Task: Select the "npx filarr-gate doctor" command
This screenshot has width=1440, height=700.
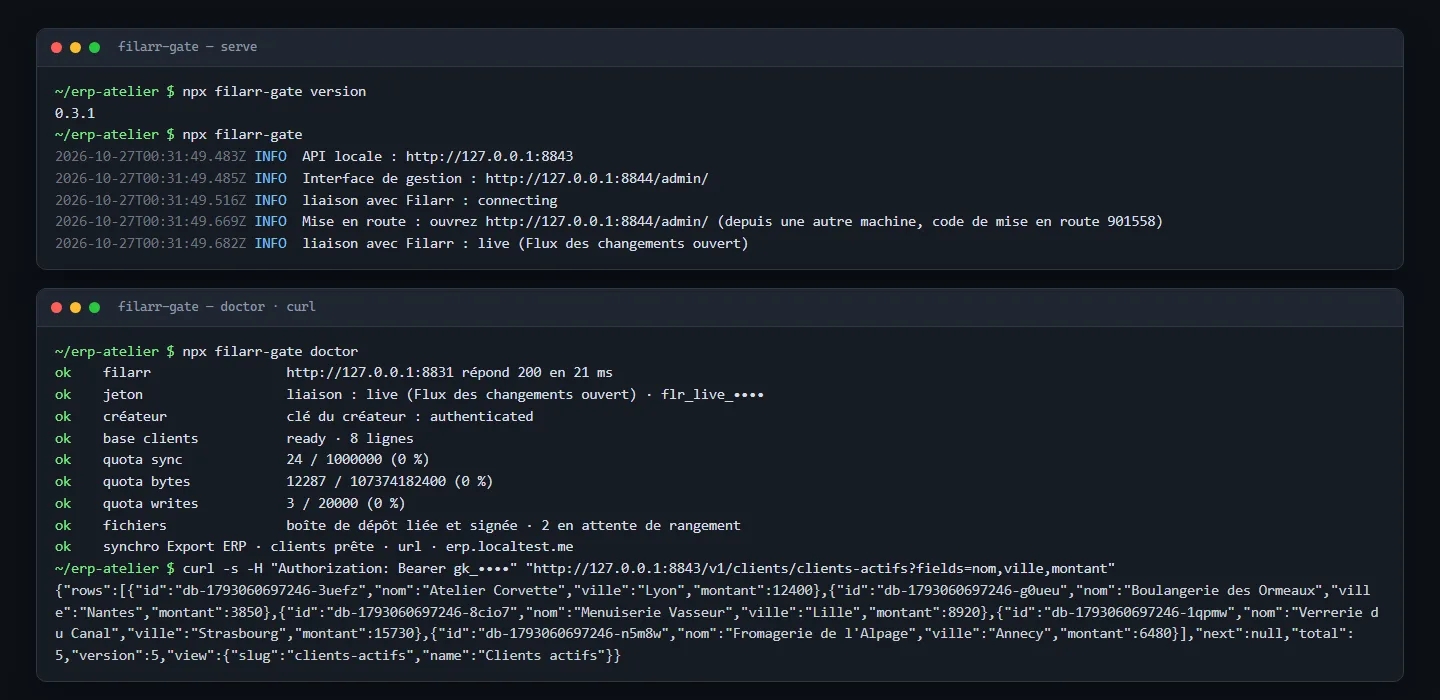Action: (270, 351)
